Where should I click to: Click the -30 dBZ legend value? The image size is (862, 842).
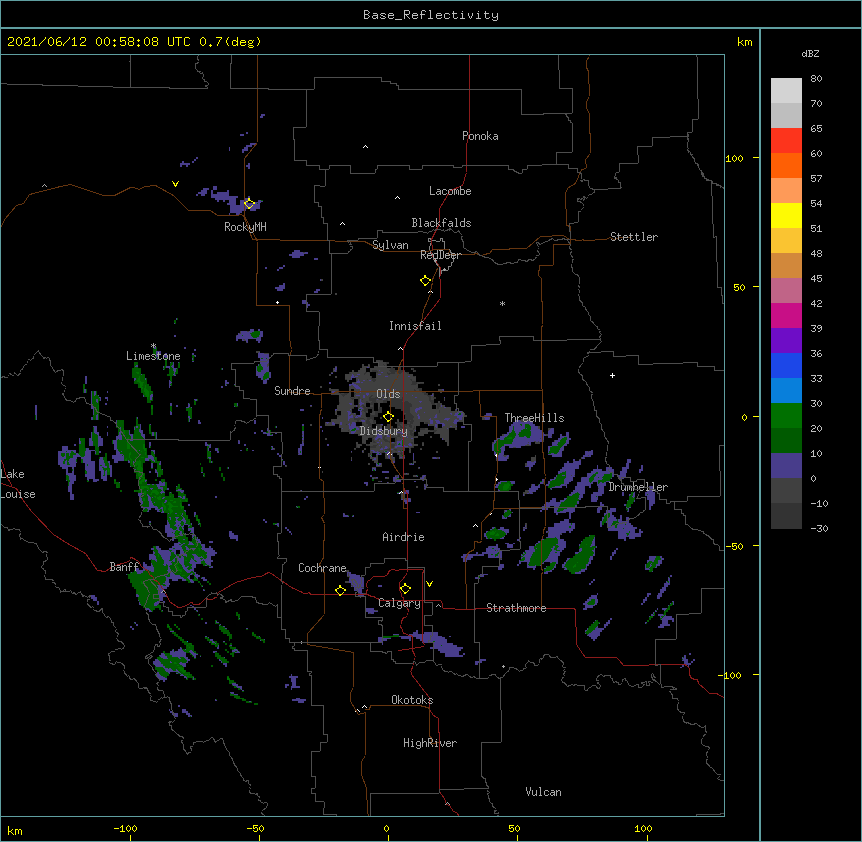(819, 528)
